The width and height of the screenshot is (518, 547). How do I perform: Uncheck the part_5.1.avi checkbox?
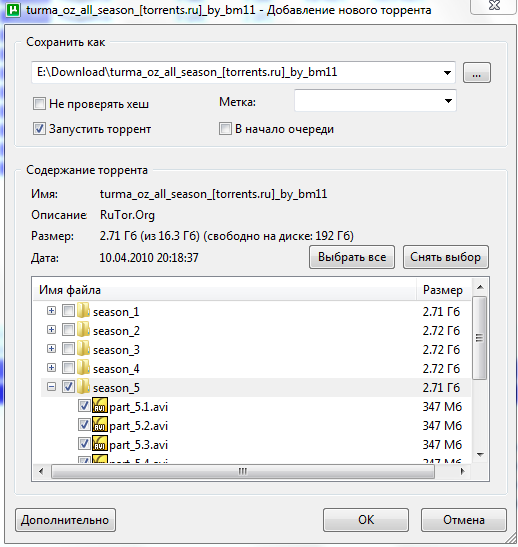click(x=84, y=405)
